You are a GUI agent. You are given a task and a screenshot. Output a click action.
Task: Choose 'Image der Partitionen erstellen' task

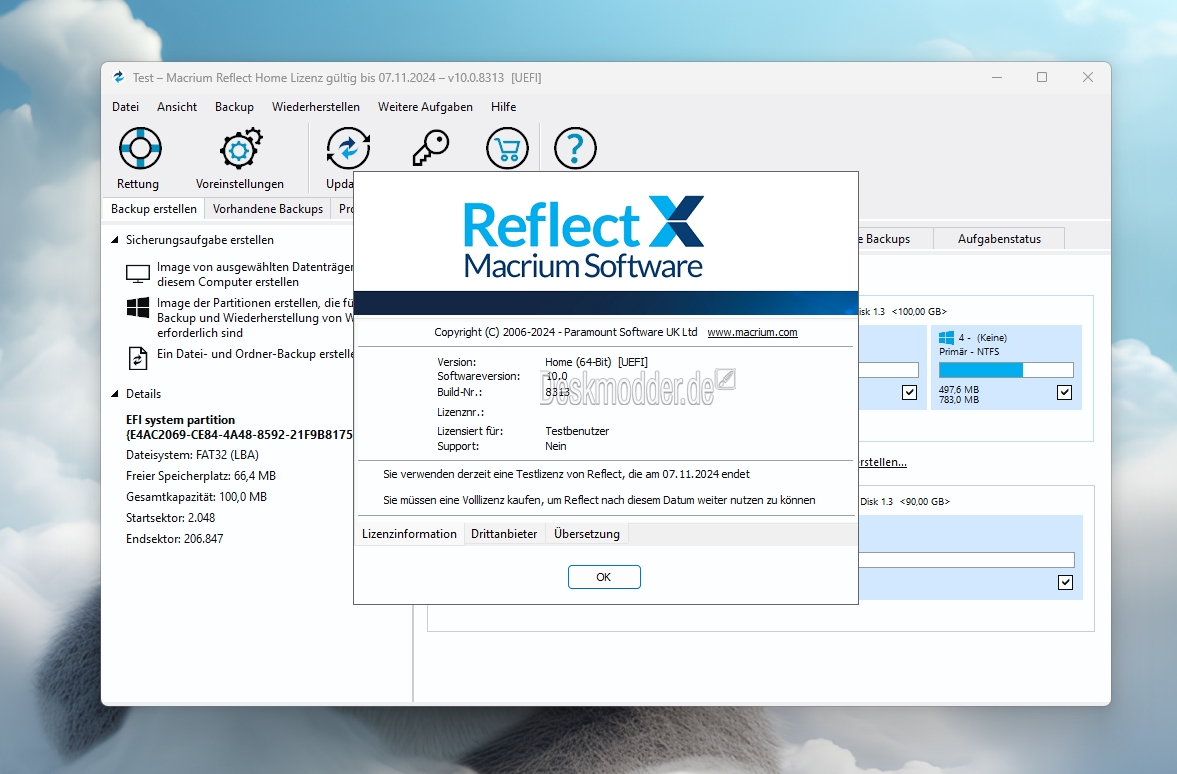click(x=255, y=318)
